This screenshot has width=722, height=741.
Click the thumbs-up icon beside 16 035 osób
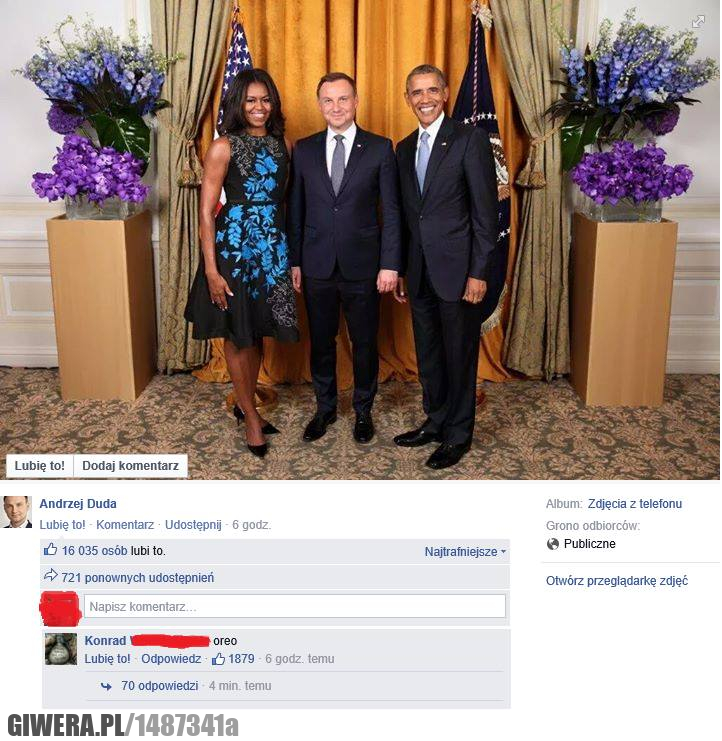[x=51, y=549]
